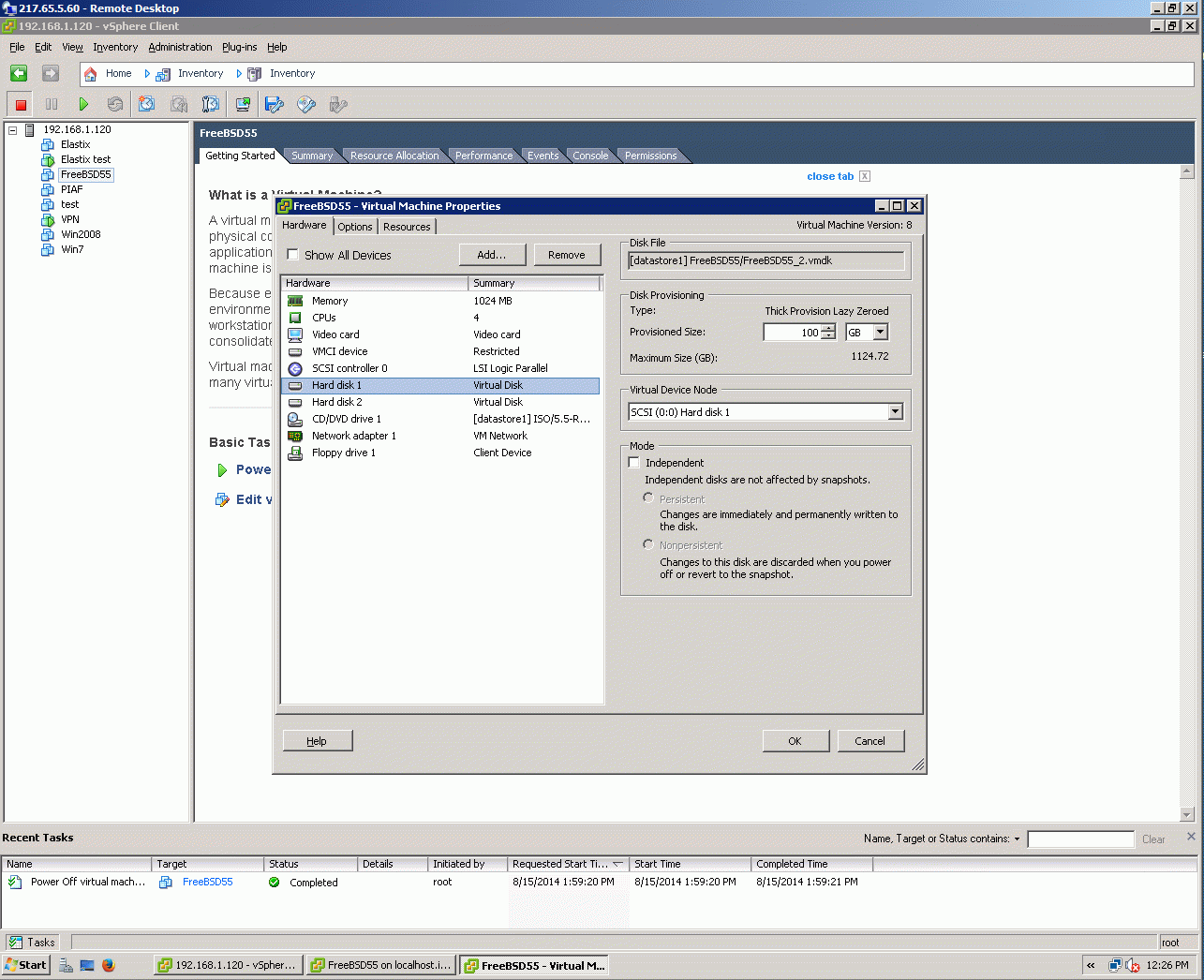This screenshot has height=980, width=1204.
Task: Collapse the 192.168.1.120 host tree node
Action: [x=13, y=130]
